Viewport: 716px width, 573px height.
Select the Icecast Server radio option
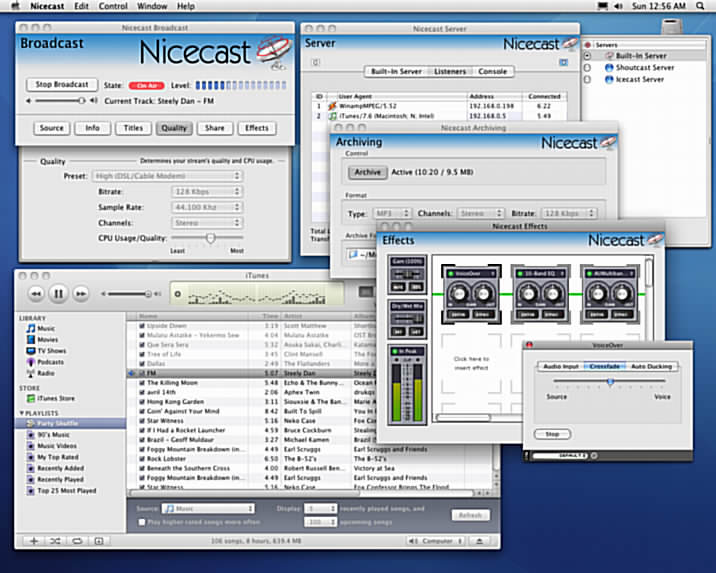pos(587,79)
